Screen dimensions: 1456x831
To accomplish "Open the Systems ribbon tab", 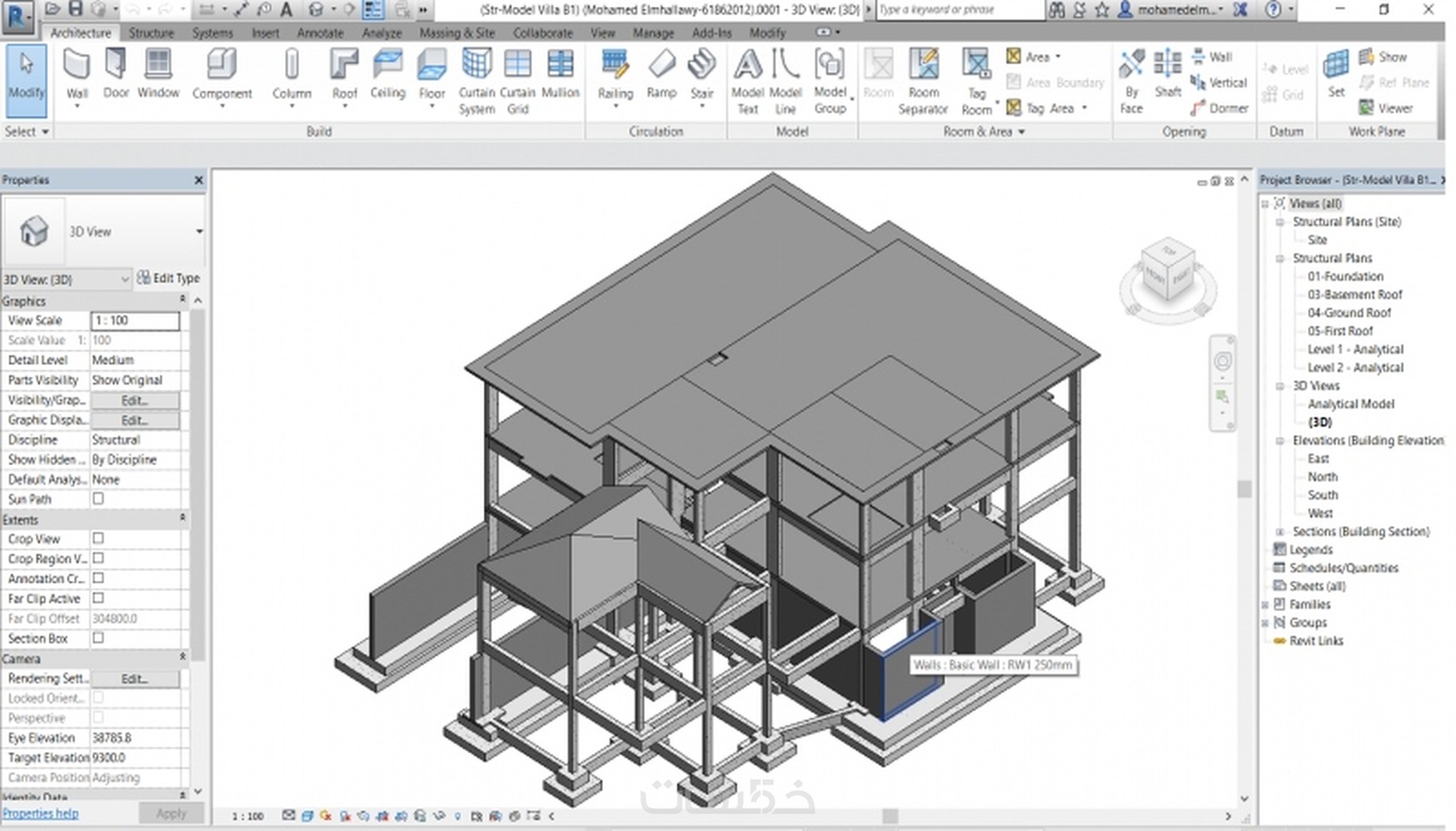I will click(212, 33).
